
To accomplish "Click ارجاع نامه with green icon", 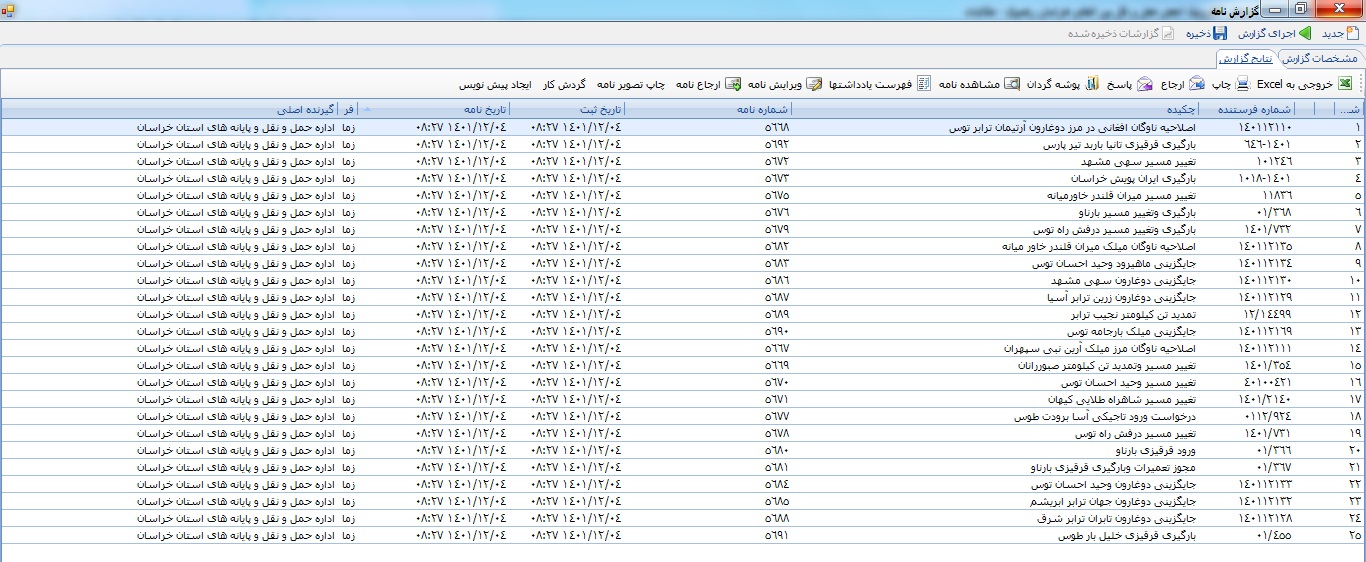I will click(708, 84).
